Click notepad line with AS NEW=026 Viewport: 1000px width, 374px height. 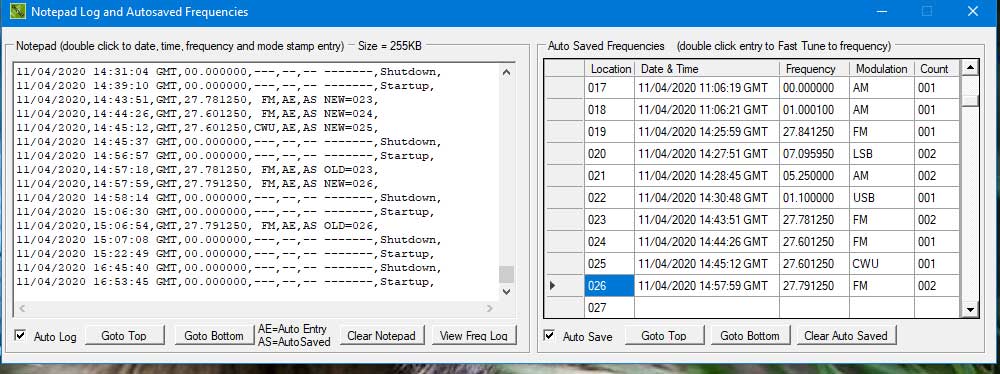click(197, 184)
